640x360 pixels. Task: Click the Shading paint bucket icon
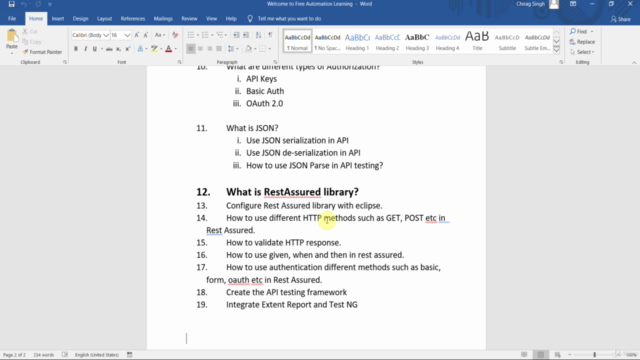248,49
